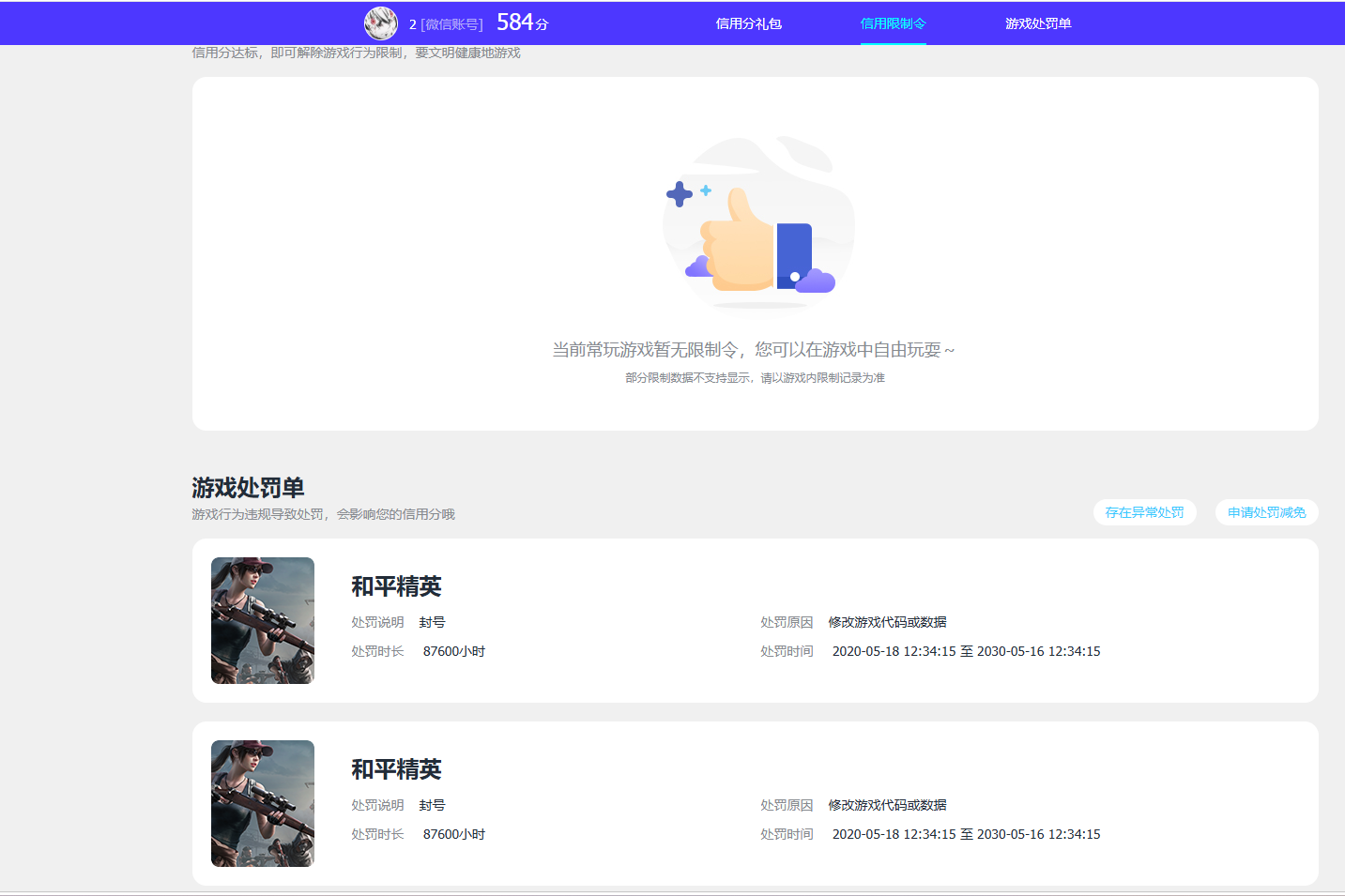The image size is (1345, 896).
Task: Click 87600小时 in first penalty card
Action: pos(454,651)
